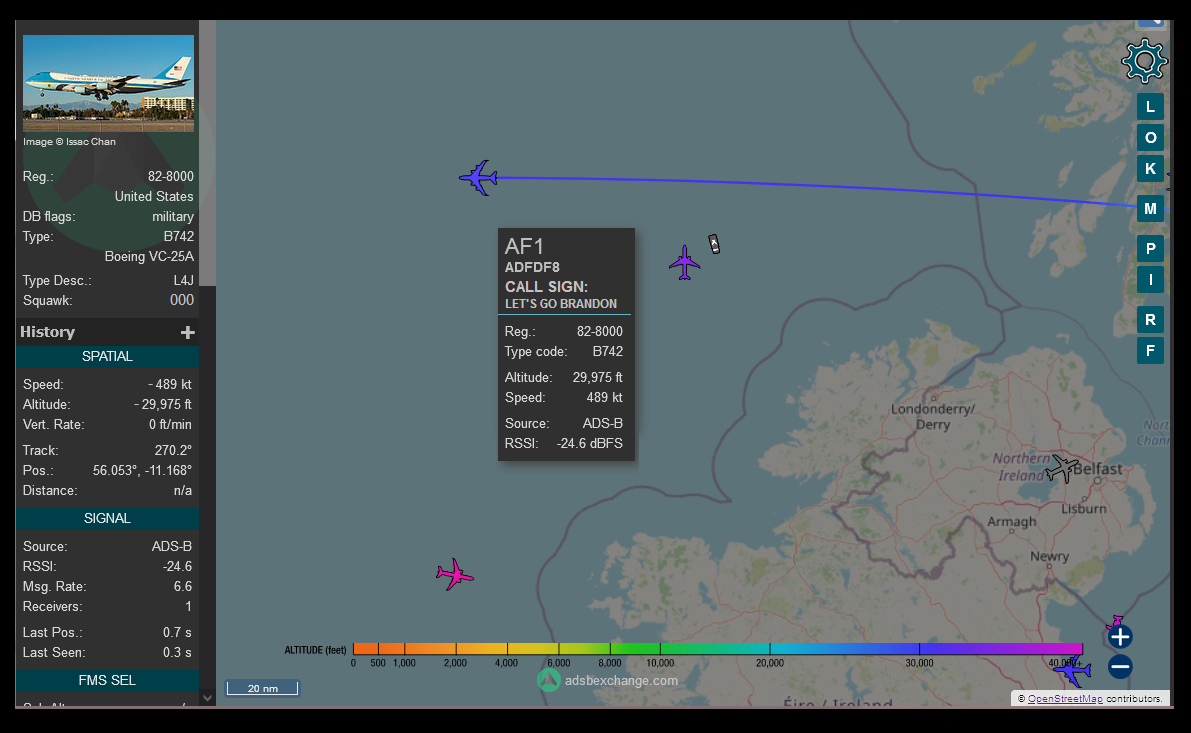1191x733 pixels.
Task: Toggle the L map button
Action: [1150, 107]
